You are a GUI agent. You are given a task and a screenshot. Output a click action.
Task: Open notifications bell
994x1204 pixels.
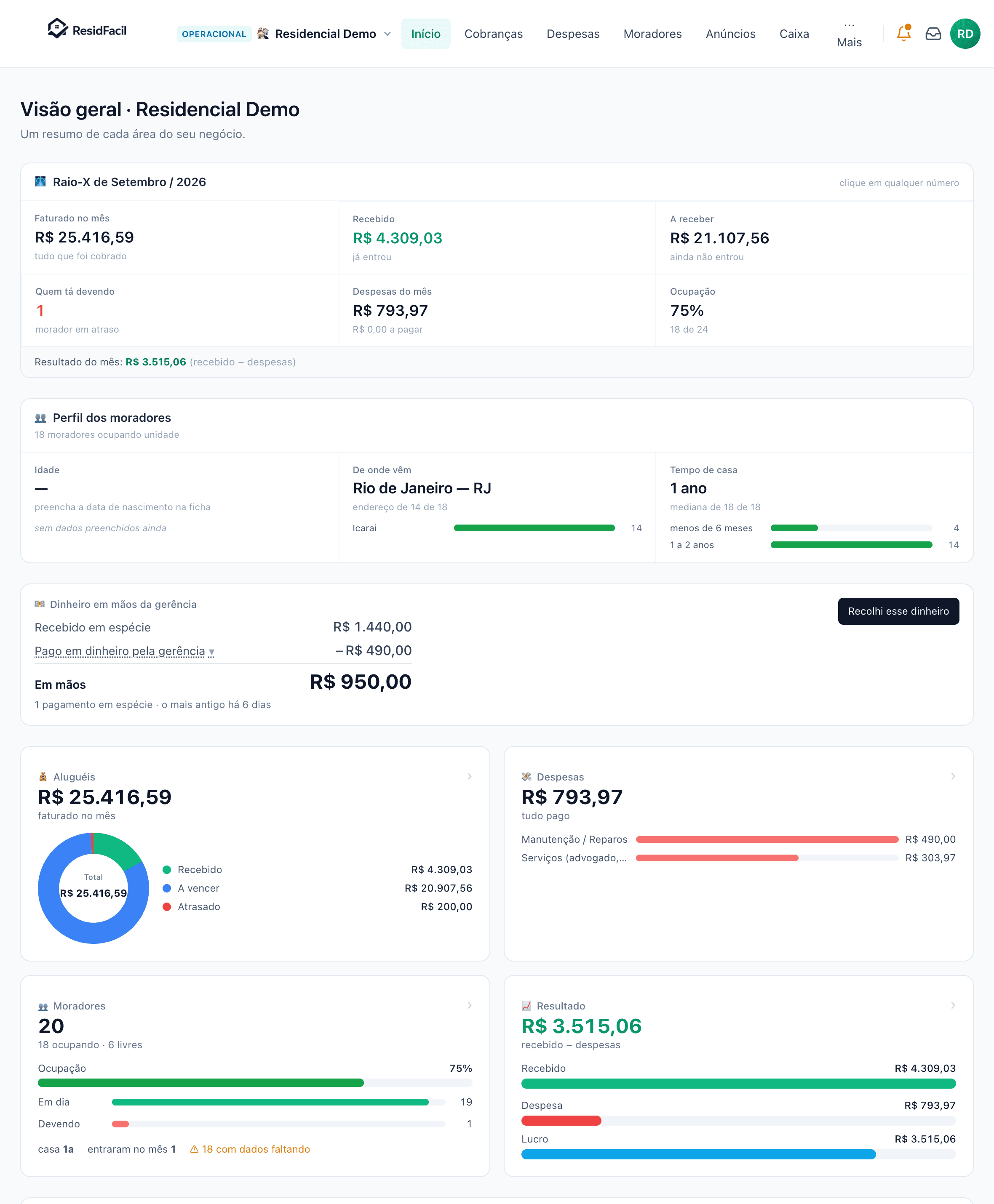point(903,33)
